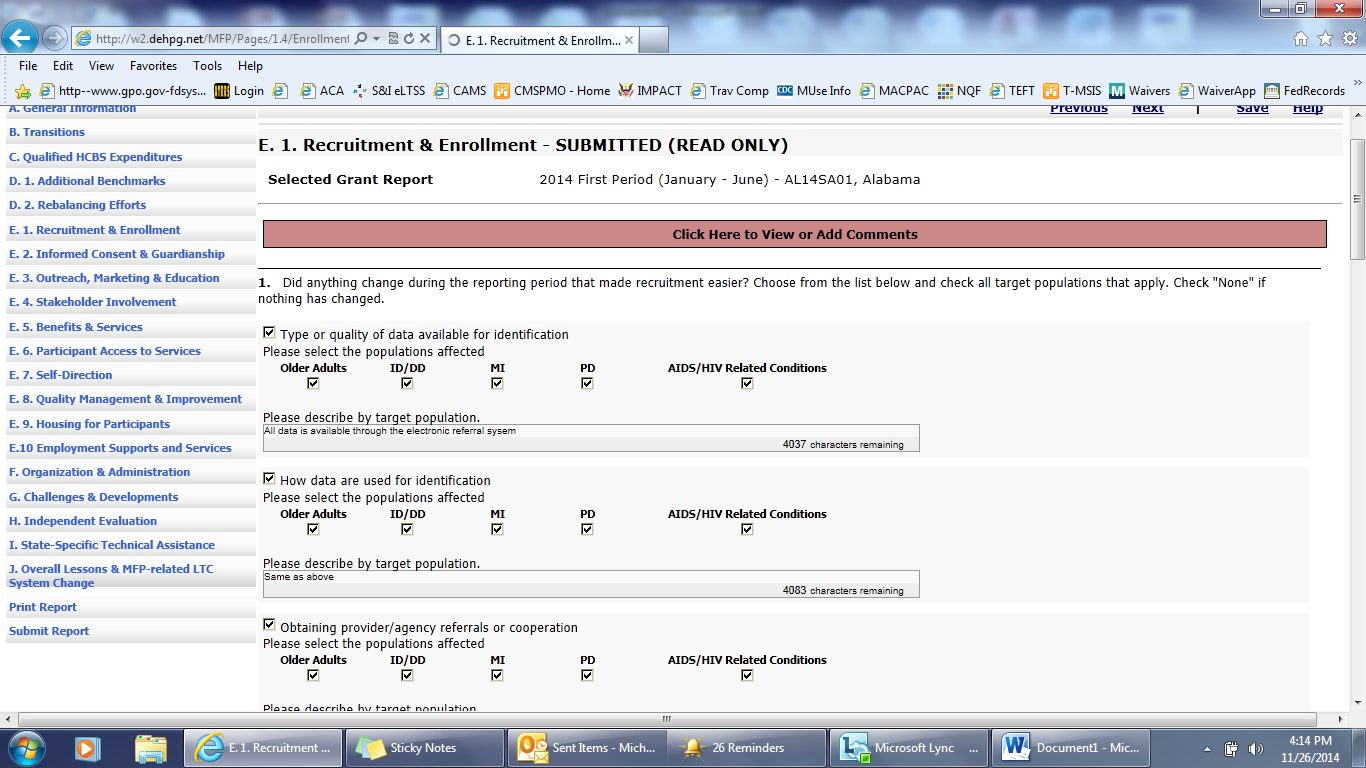This screenshot has height=768, width=1366.
Task: Toggle Older Adults checkbox under 'Type or quality of data'
Action: click(x=313, y=383)
